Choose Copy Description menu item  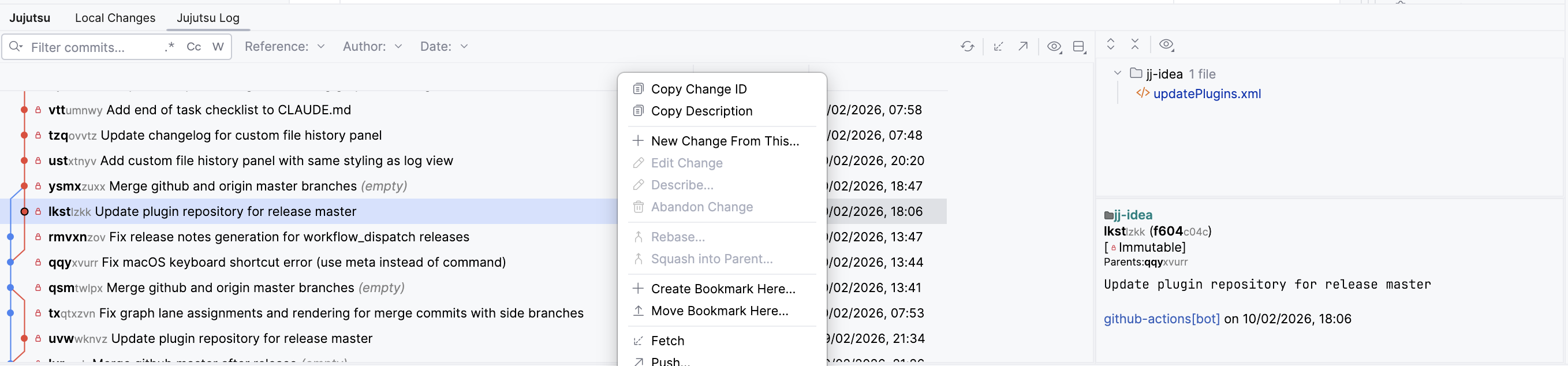[x=722, y=111]
